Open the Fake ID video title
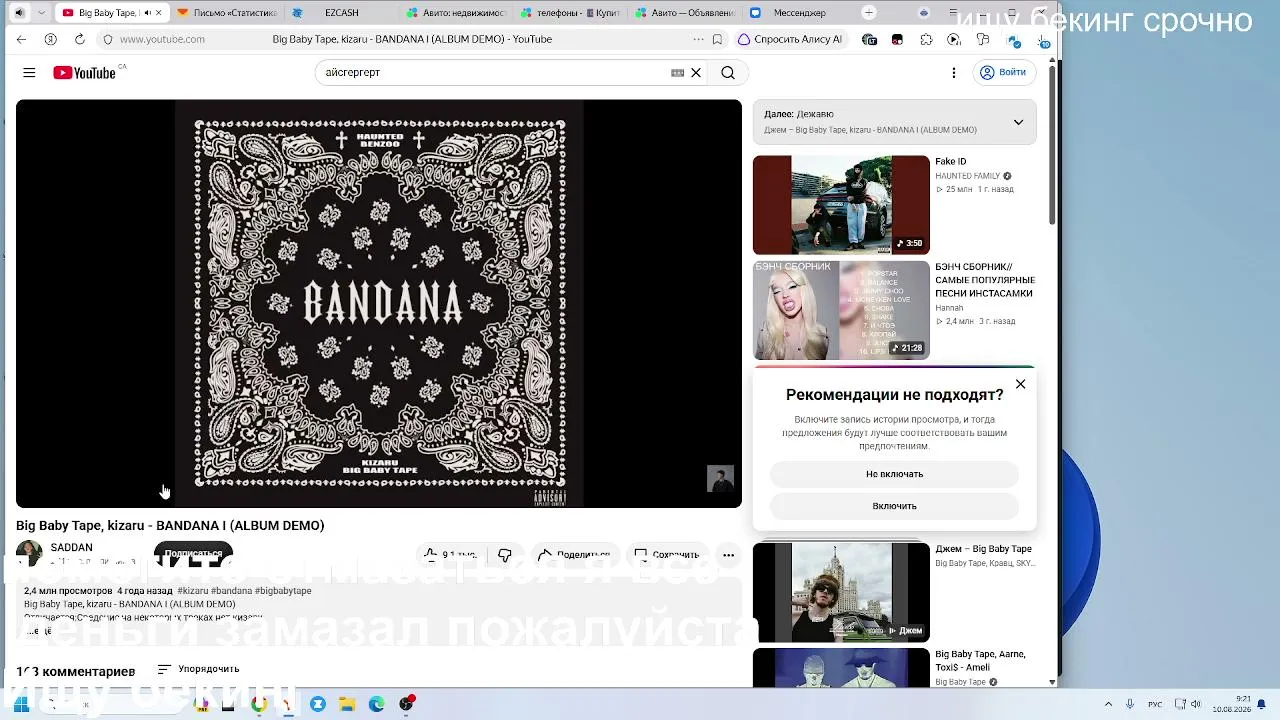 (x=951, y=161)
